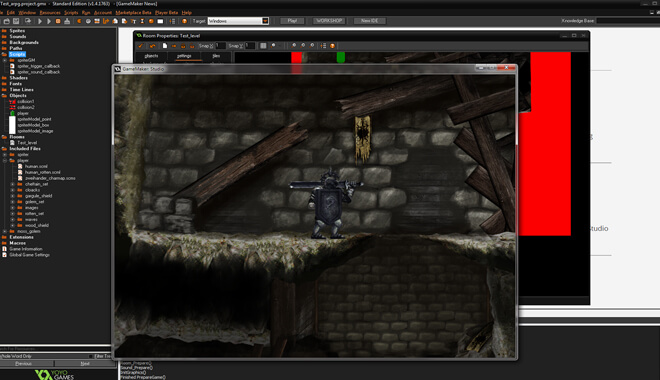Open Global Game Settings in resource tree
The image size is (660, 380).
pos(29,255)
